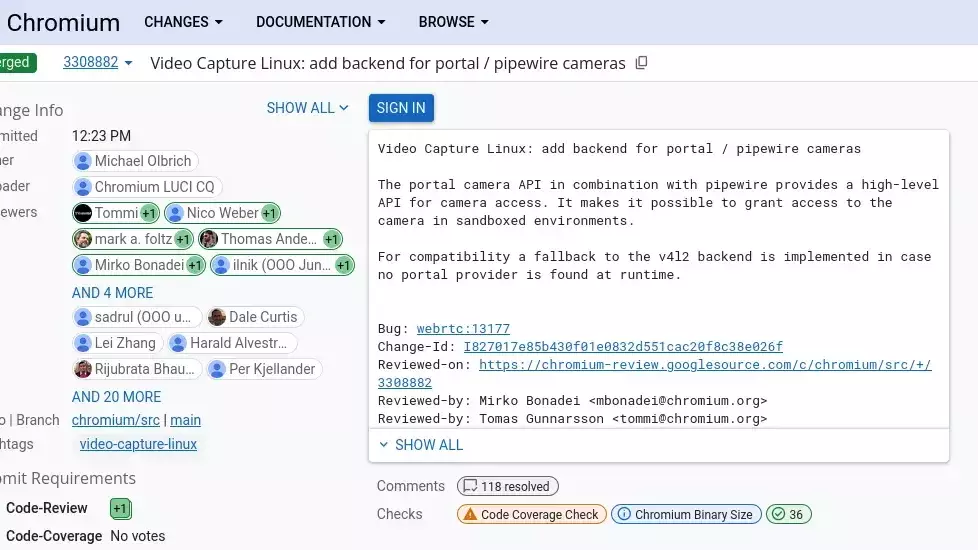
Task: Click CC chip Per Kjellander
Action: click(264, 369)
